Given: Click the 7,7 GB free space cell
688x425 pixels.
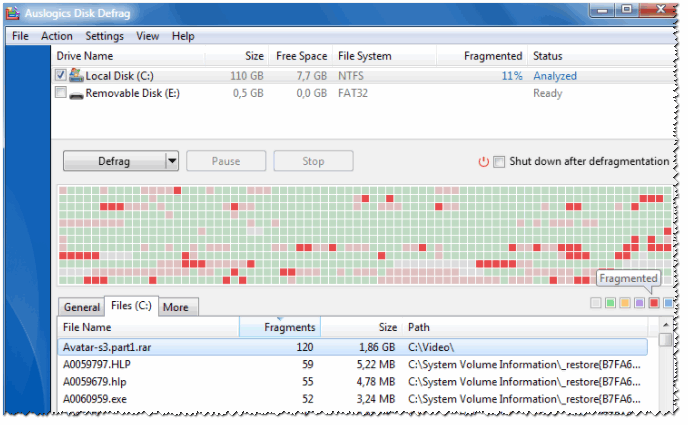Looking at the screenshot, I should tap(312, 76).
